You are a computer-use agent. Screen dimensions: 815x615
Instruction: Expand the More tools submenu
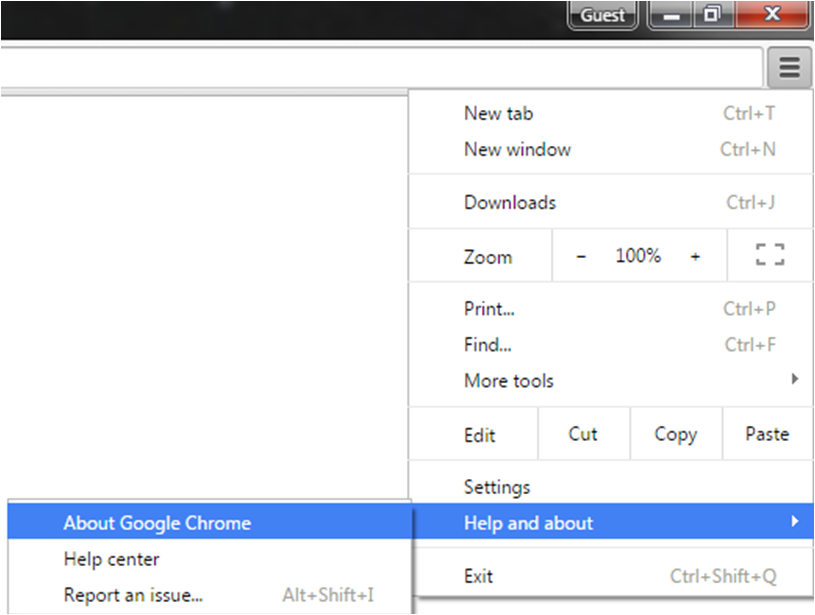[509, 381]
